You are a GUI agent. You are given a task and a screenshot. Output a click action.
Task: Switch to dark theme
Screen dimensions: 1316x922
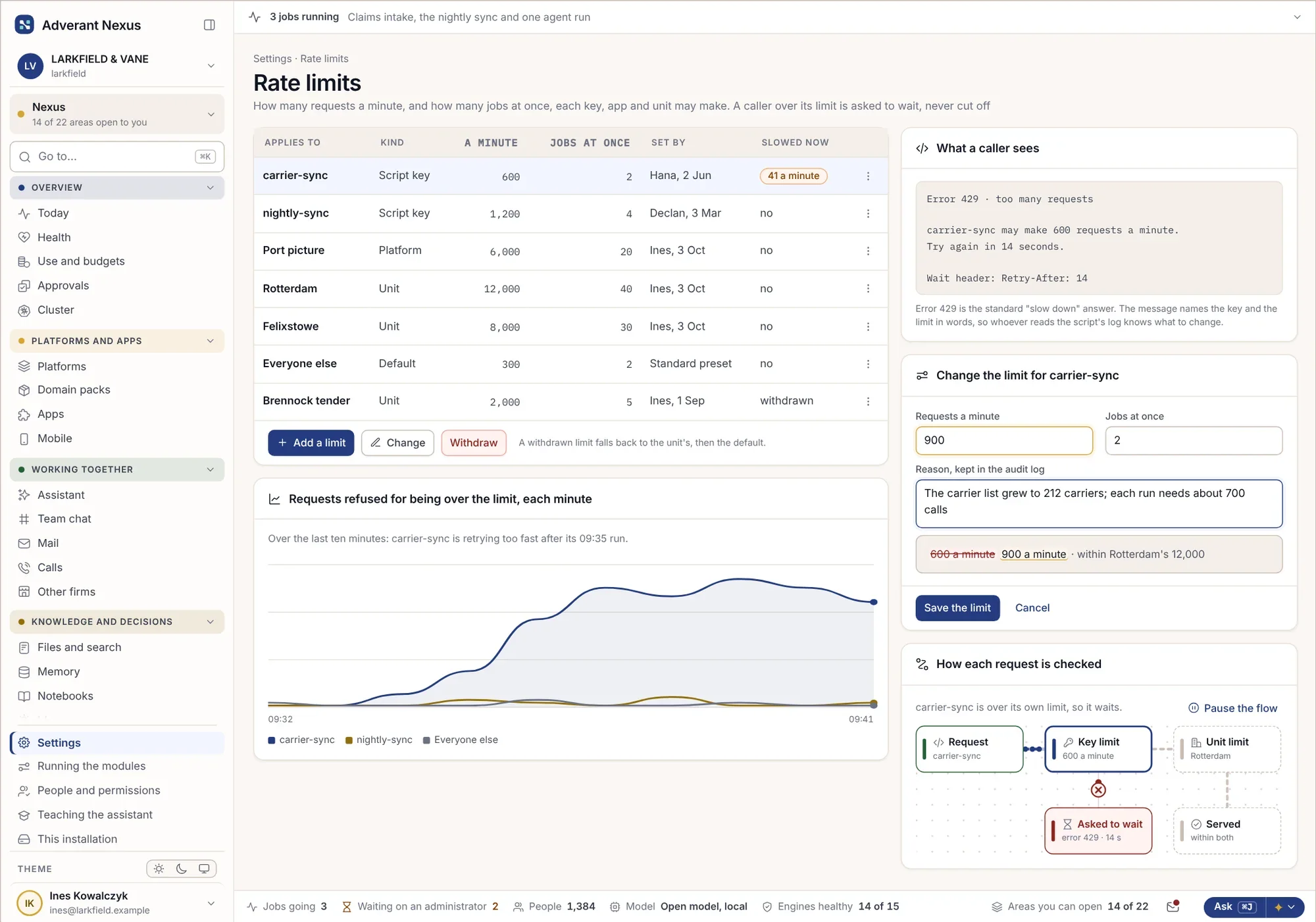(x=182, y=869)
